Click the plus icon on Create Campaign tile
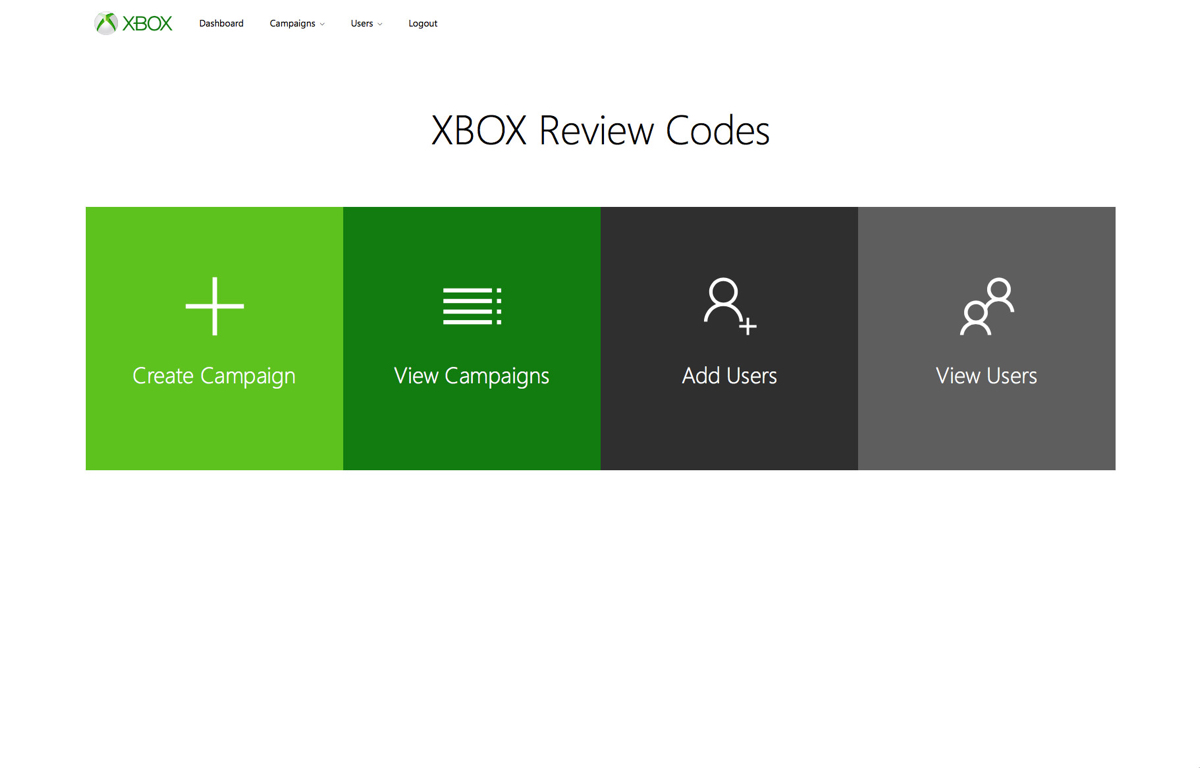Viewport: 1200px width, 775px height. 214,307
